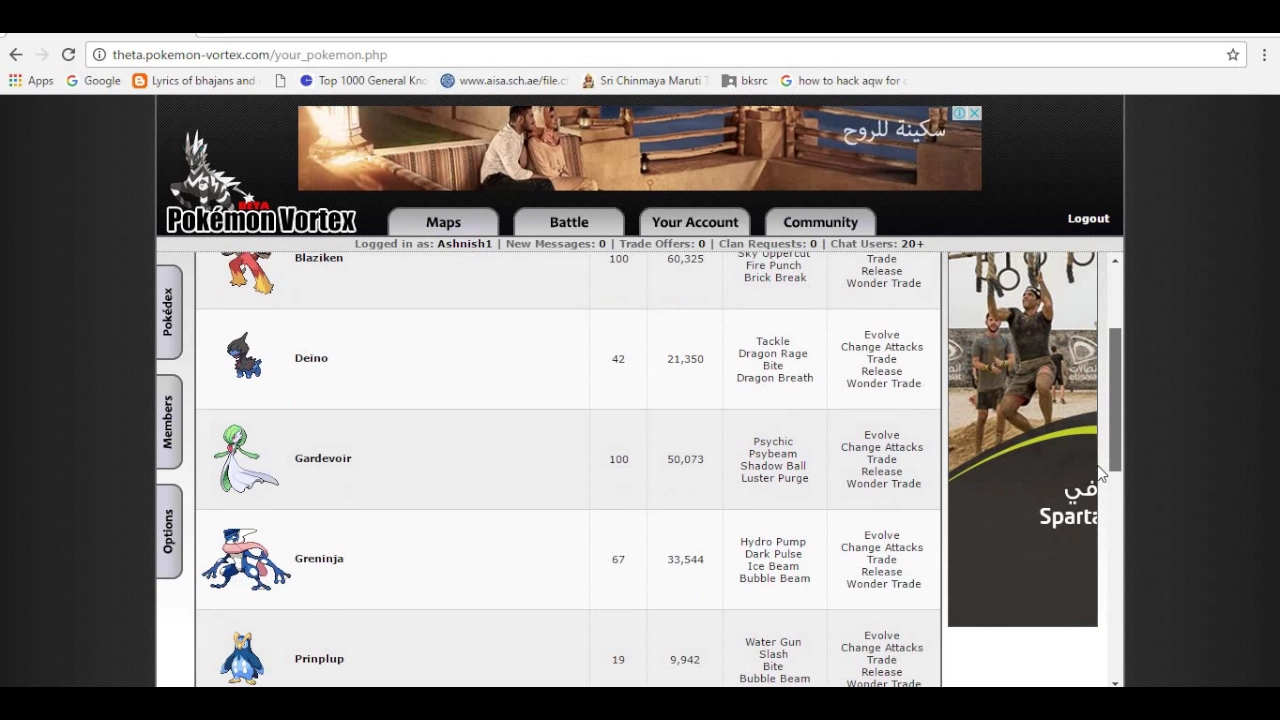The width and height of the screenshot is (1280, 720).
Task: Click the Deino sprite
Action: point(245,358)
